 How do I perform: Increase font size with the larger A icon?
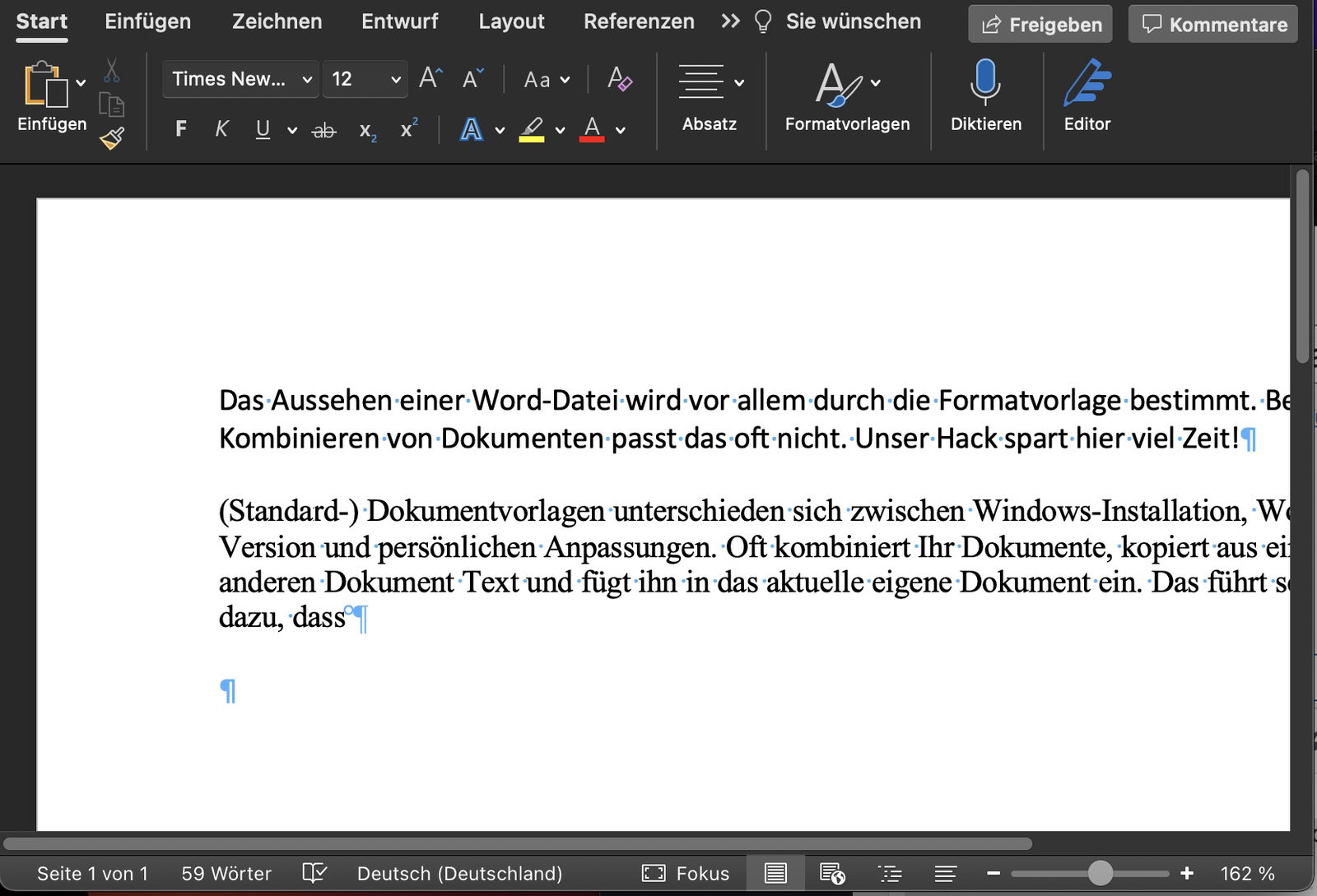pos(430,79)
